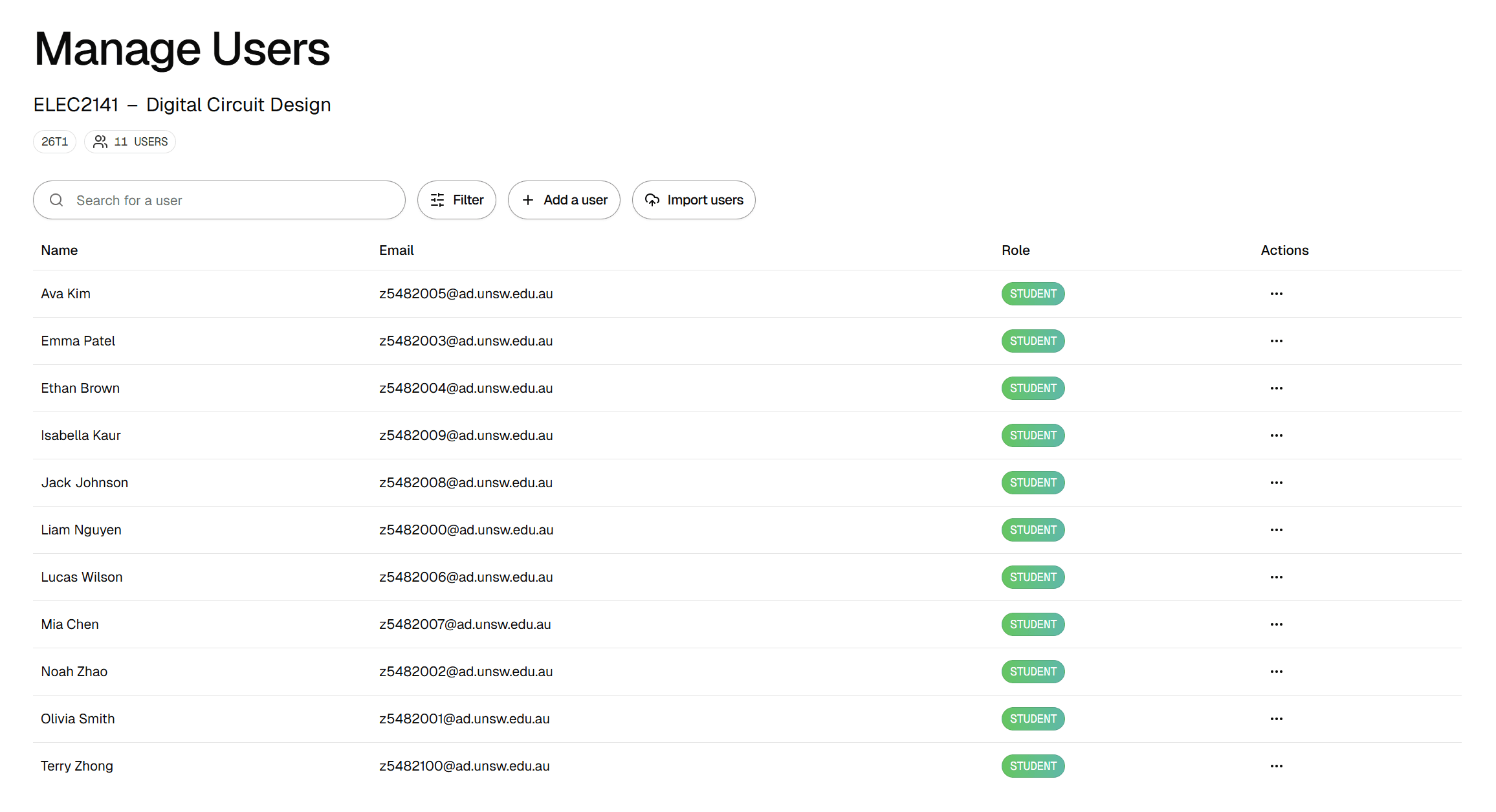
Task: Open the Filter options panel
Action: [457, 200]
